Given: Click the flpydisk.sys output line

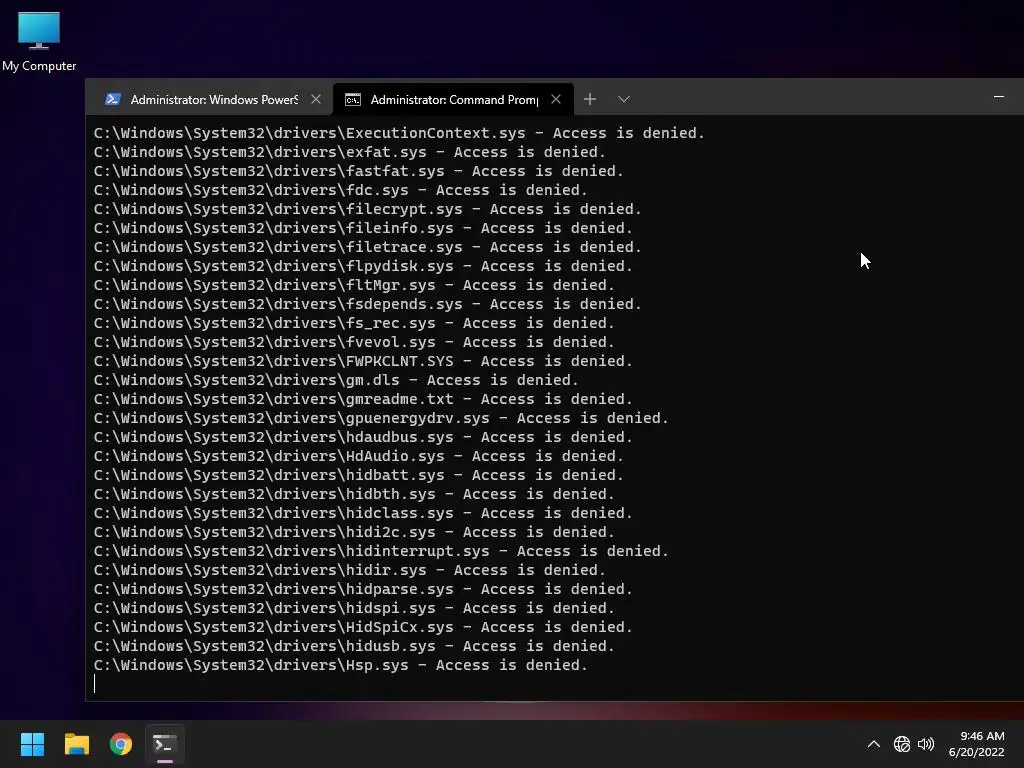Looking at the screenshot, I should [363, 266].
